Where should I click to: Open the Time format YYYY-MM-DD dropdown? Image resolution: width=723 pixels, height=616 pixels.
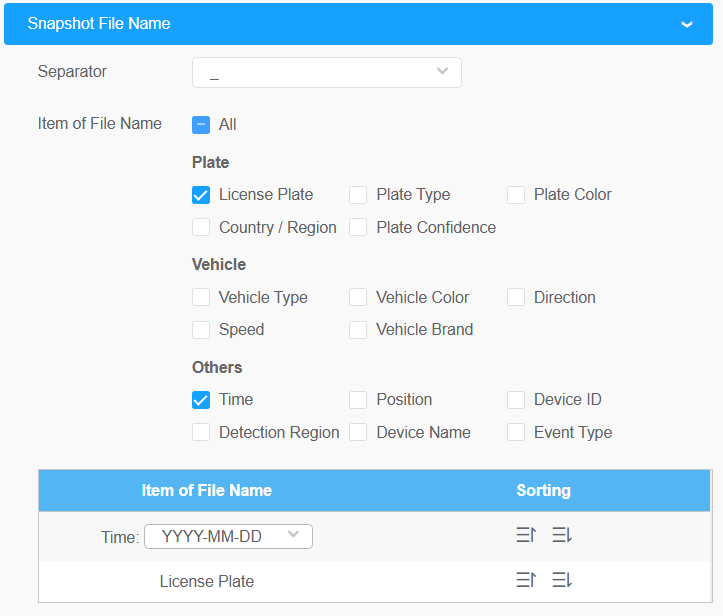point(228,536)
